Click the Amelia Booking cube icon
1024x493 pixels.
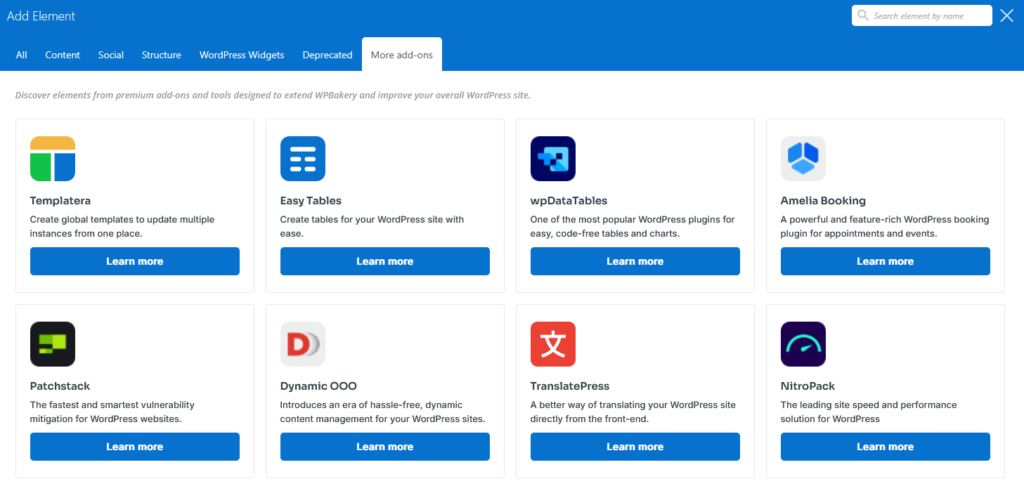pos(803,159)
